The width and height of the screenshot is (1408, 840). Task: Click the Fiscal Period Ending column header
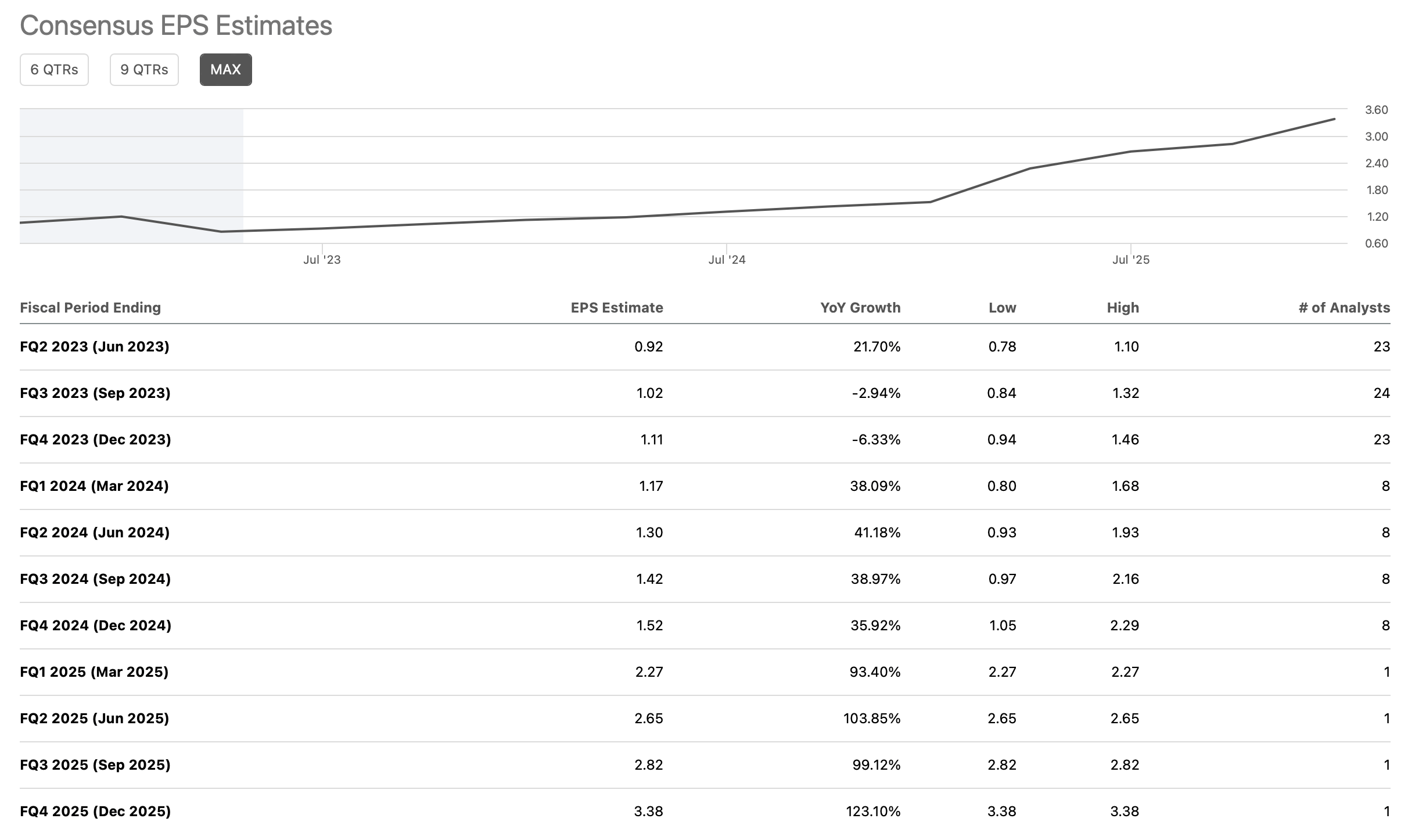(x=90, y=307)
